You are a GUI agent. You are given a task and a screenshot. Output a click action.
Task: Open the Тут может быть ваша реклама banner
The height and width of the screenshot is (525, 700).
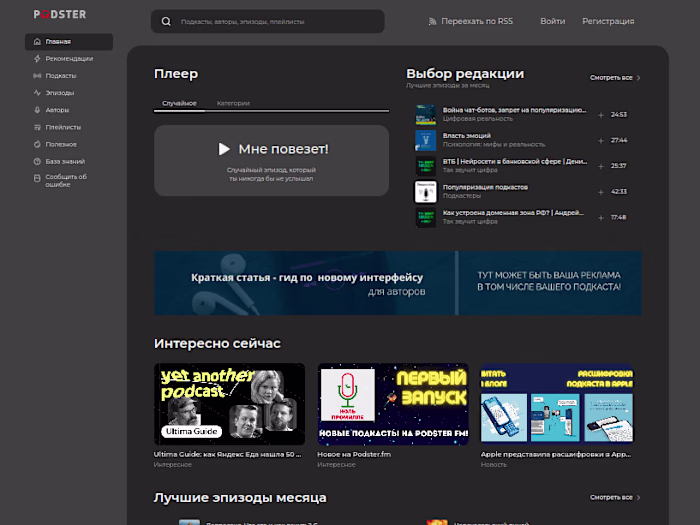point(550,283)
